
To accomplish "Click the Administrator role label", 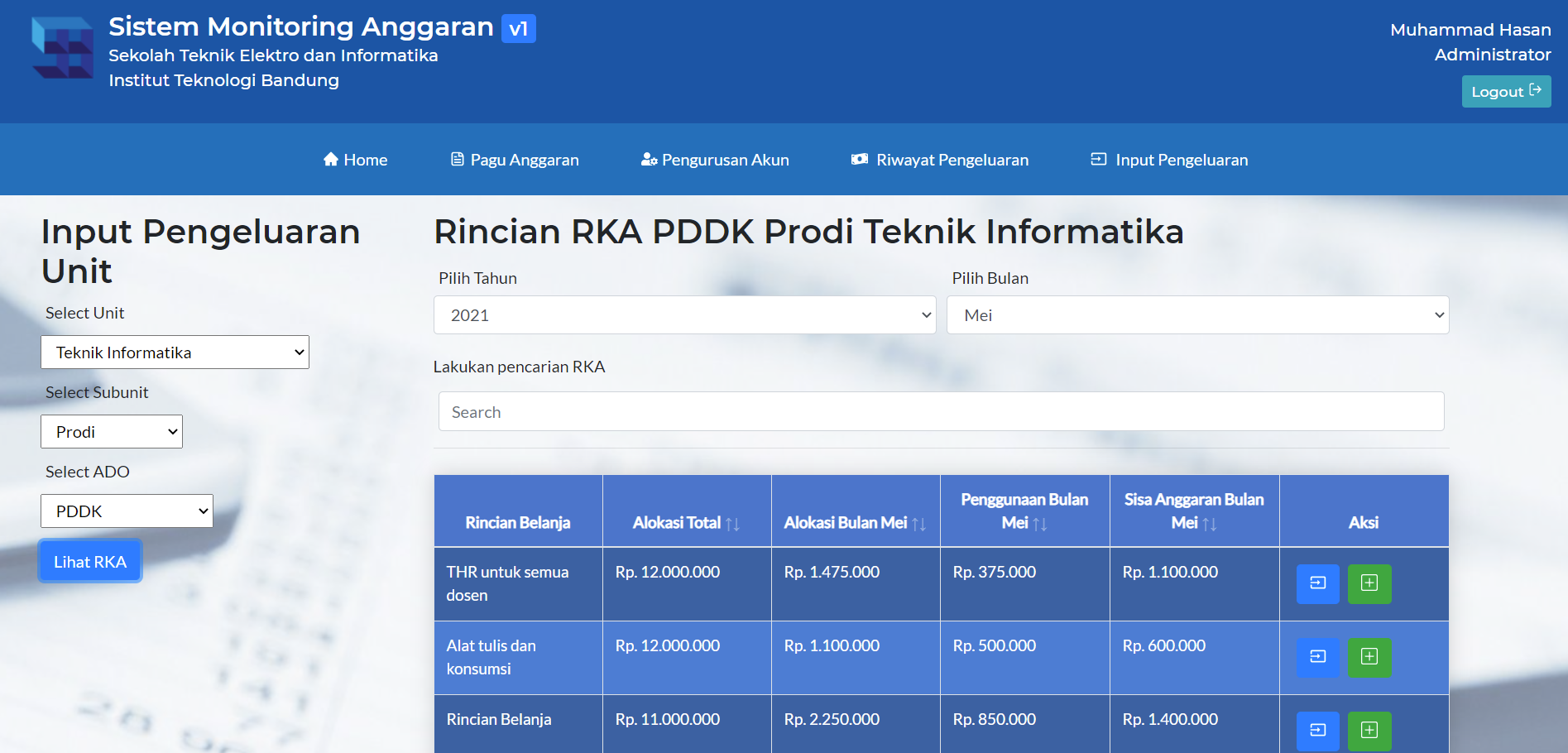I will coord(1493,55).
